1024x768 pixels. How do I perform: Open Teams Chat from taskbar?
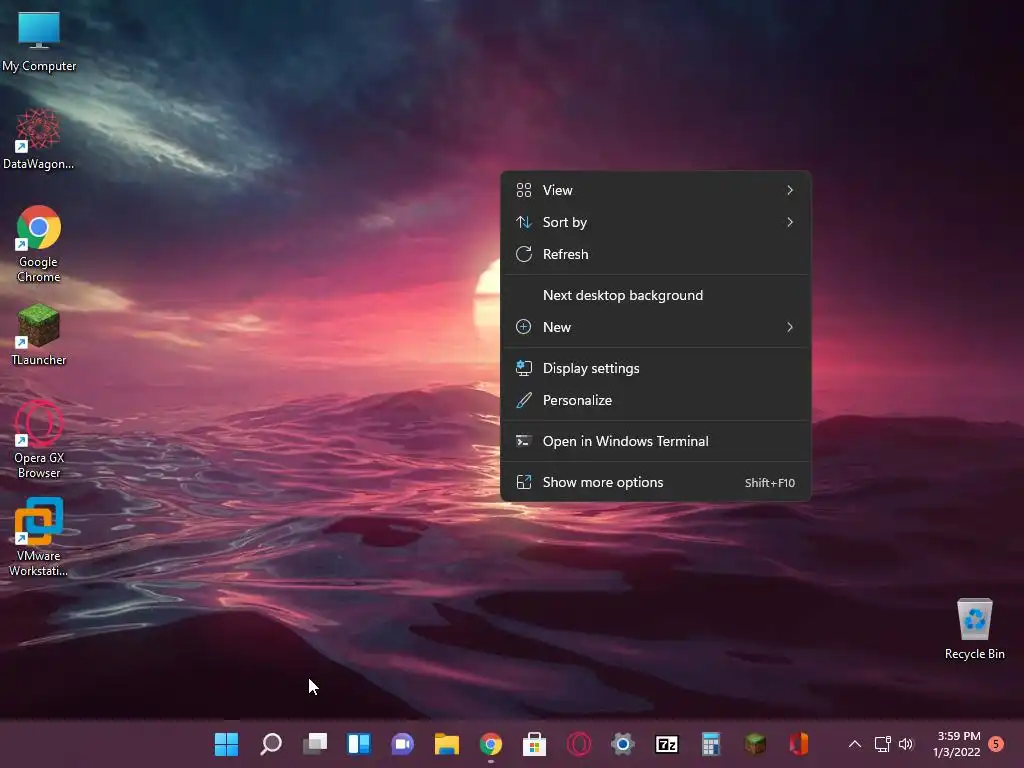402,744
